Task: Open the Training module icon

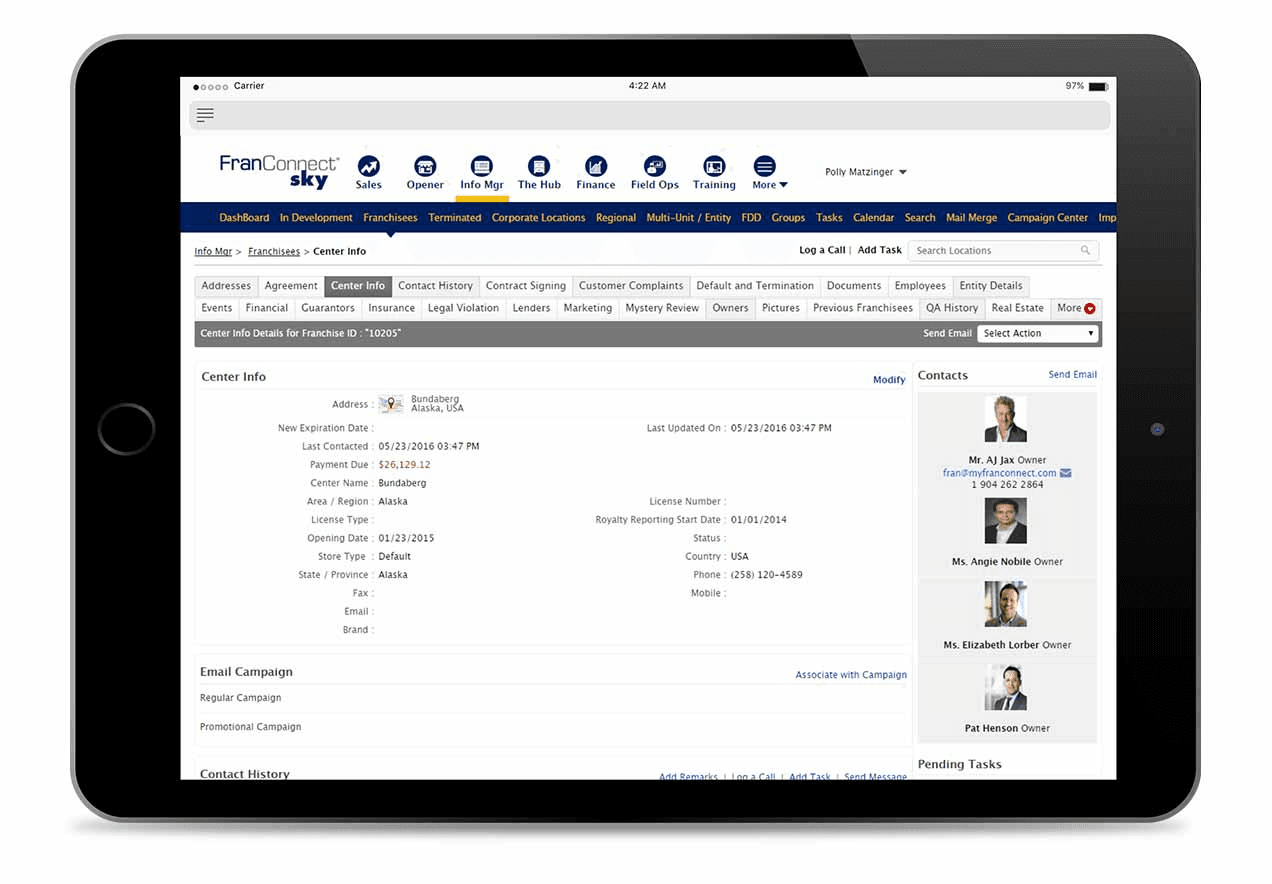Action: pos(714,167)
